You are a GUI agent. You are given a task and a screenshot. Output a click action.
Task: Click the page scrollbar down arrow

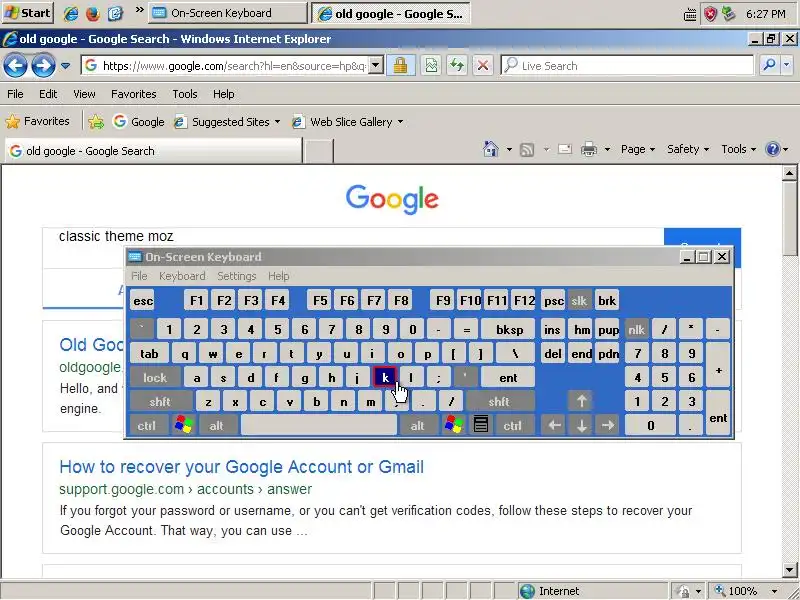click(789, 570)
